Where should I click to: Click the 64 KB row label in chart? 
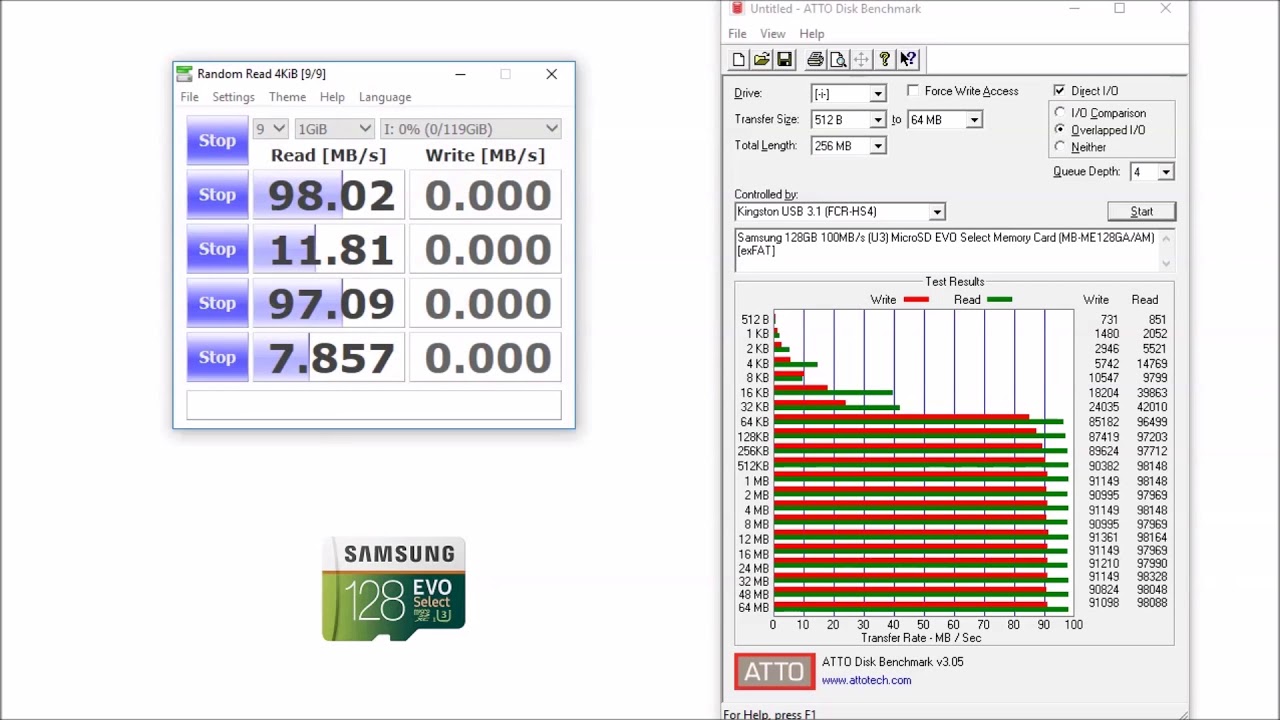click(x=755, y=422)
